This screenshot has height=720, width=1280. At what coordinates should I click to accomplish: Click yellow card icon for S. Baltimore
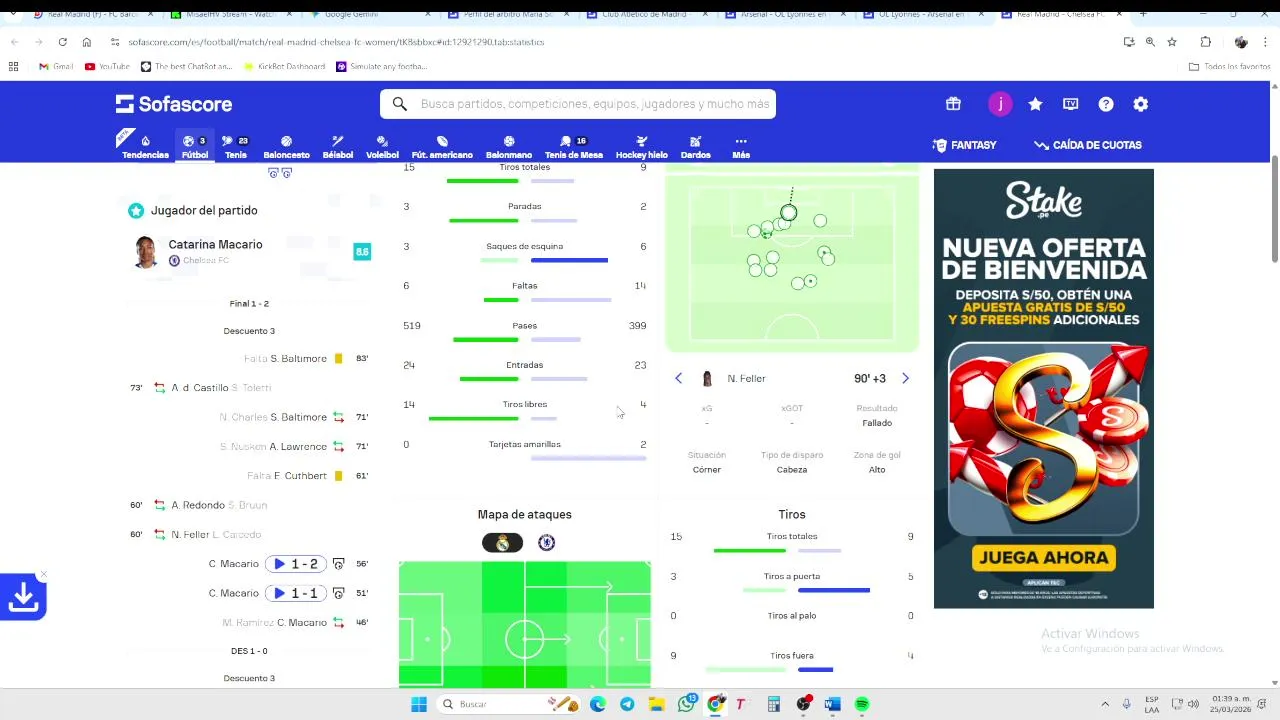[338, 358]
